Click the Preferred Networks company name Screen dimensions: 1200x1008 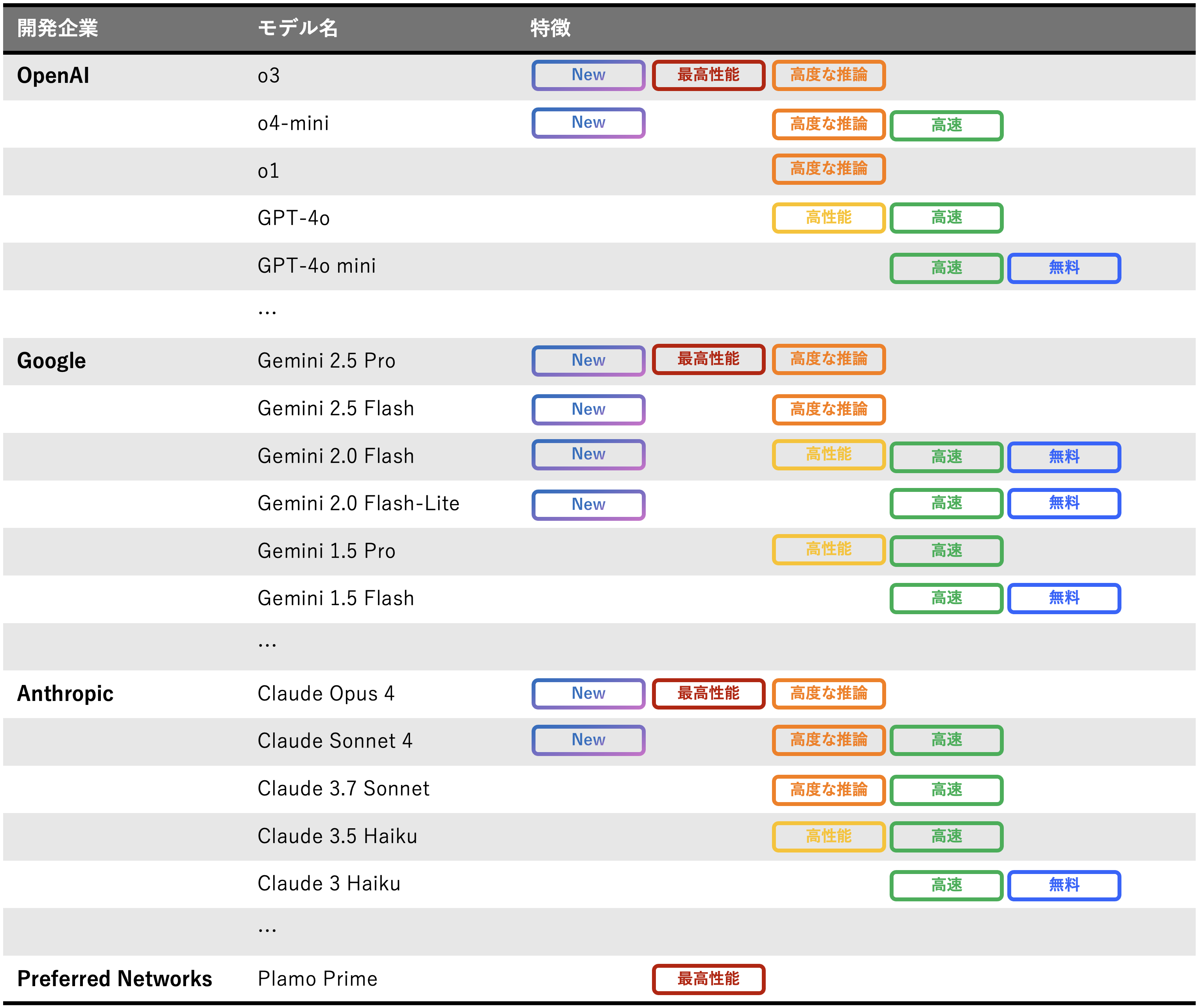point(115,979)
